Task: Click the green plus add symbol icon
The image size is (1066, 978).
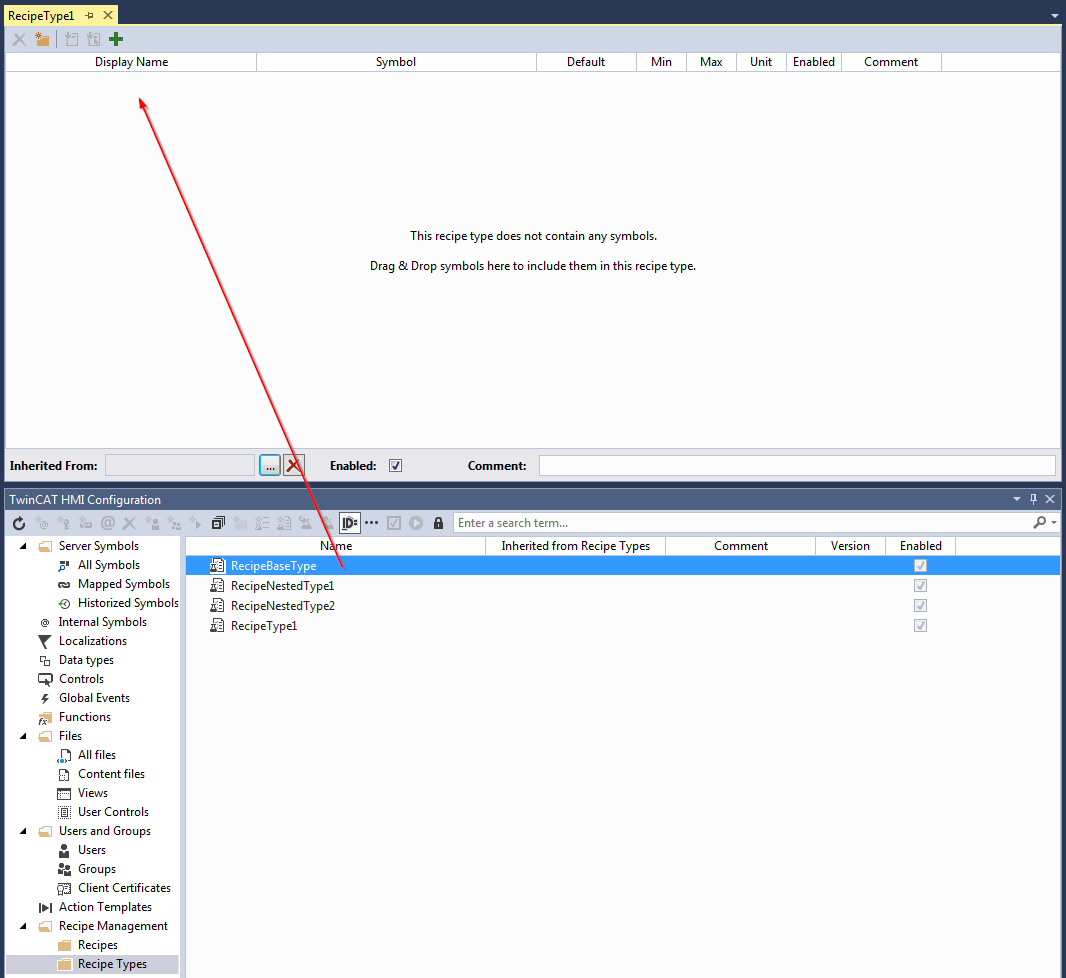Action: [x=116, y=39]
